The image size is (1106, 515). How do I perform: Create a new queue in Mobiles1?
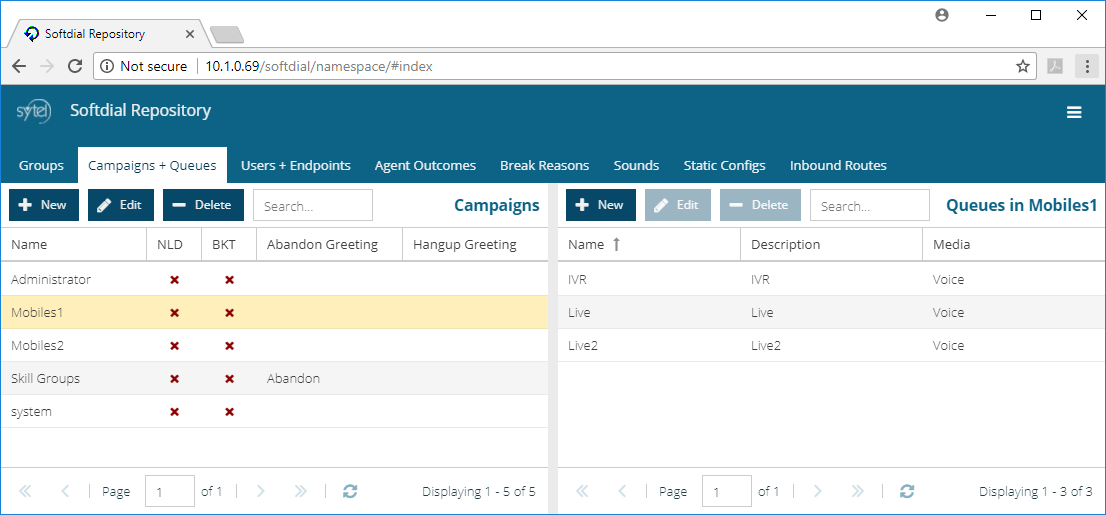coord(601,205)
